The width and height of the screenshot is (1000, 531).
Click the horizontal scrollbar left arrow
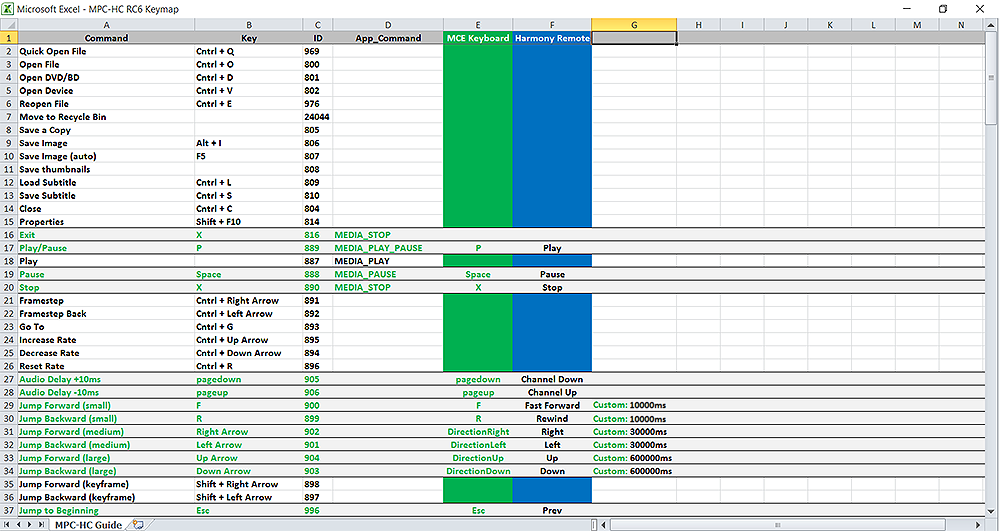pos(603,525)
